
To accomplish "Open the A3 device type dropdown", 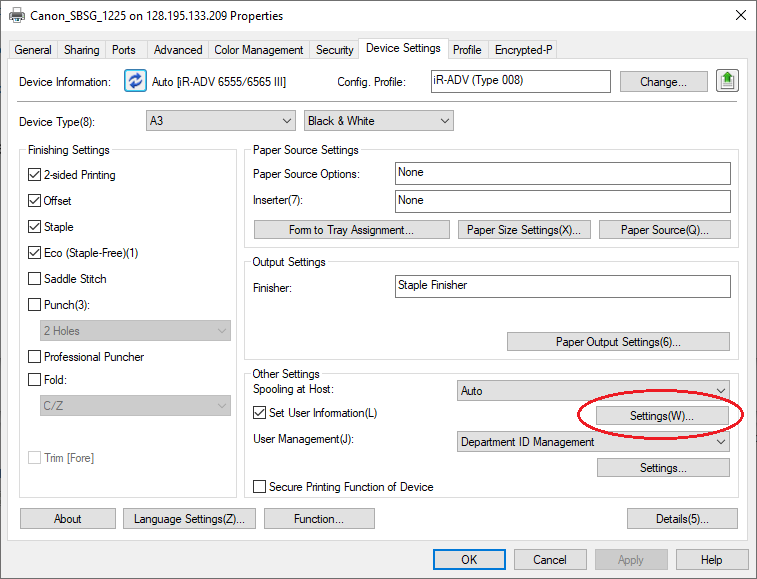I will 220,121.
